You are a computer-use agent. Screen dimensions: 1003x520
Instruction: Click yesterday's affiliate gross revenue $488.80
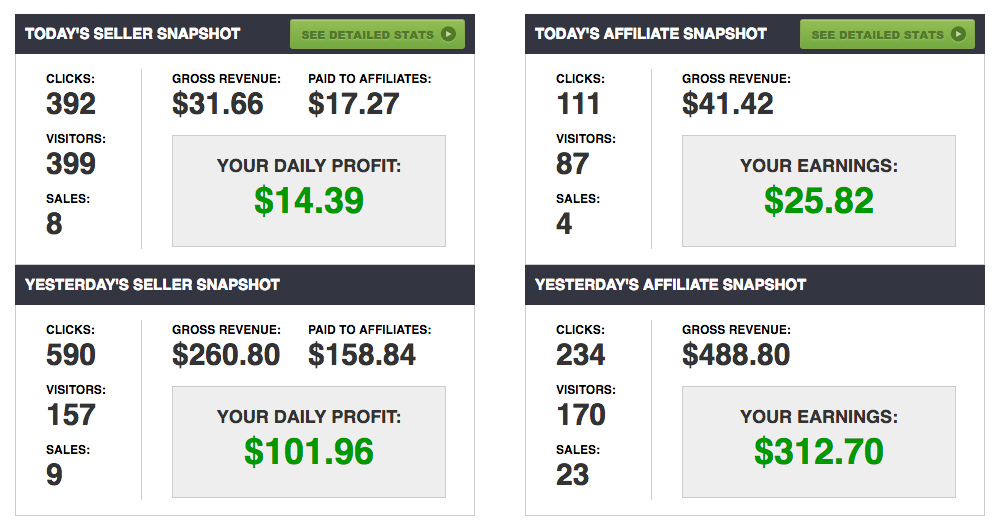736,355
